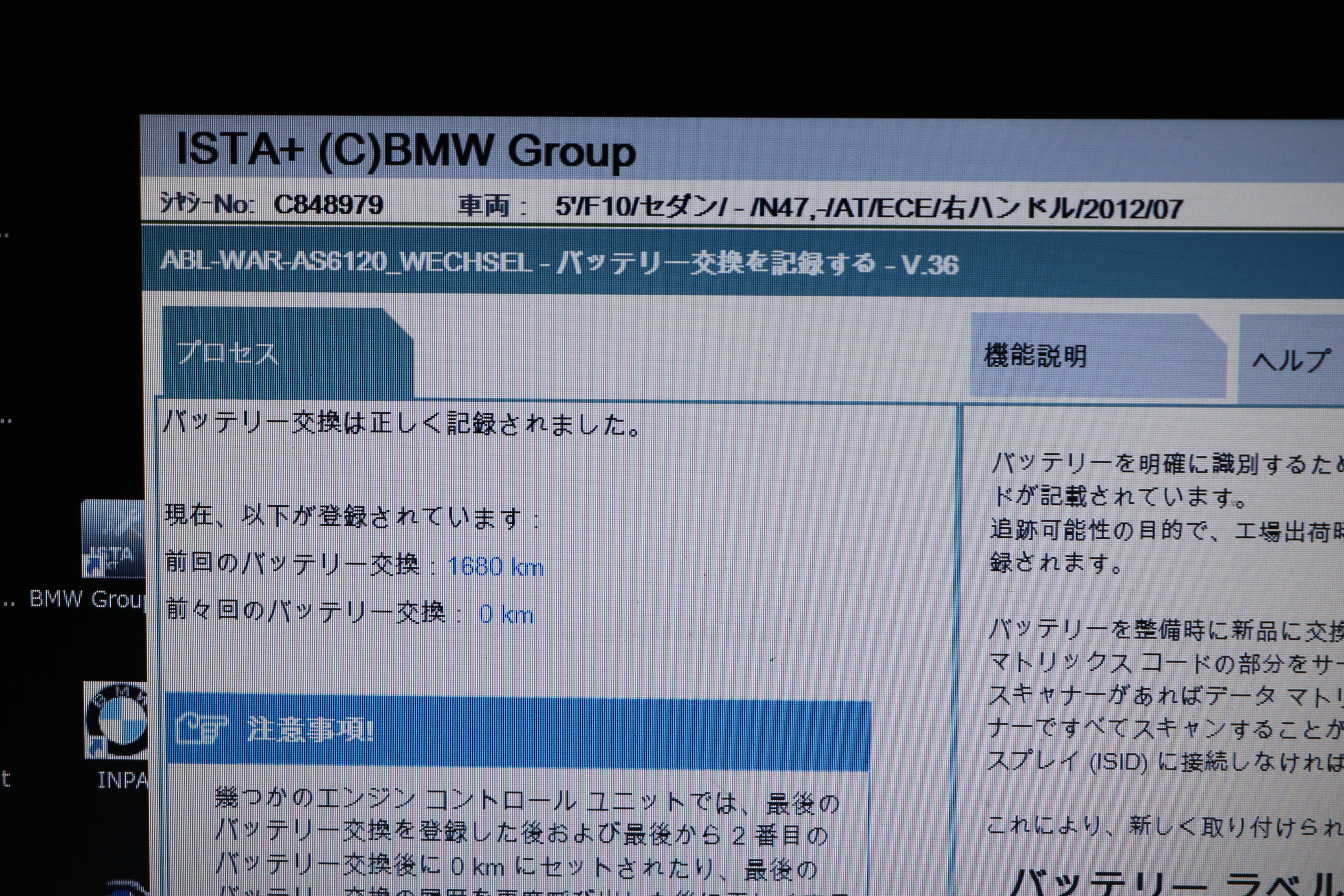Click vehicle info 5'/F10/セダン text
This screenshot has height=896, width=1344.
pos(641,207)
